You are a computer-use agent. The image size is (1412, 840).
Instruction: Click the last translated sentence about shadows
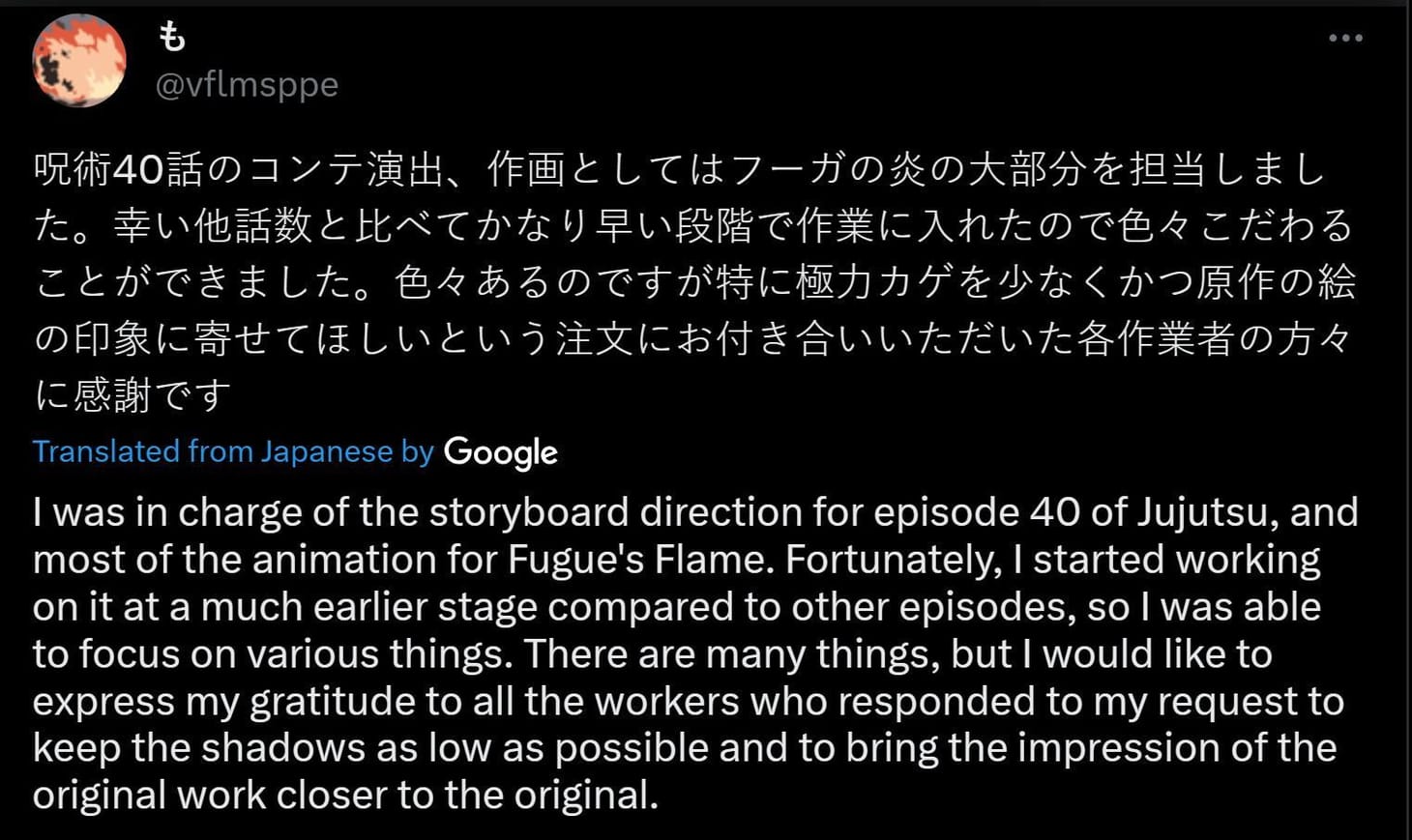(290, 747)
